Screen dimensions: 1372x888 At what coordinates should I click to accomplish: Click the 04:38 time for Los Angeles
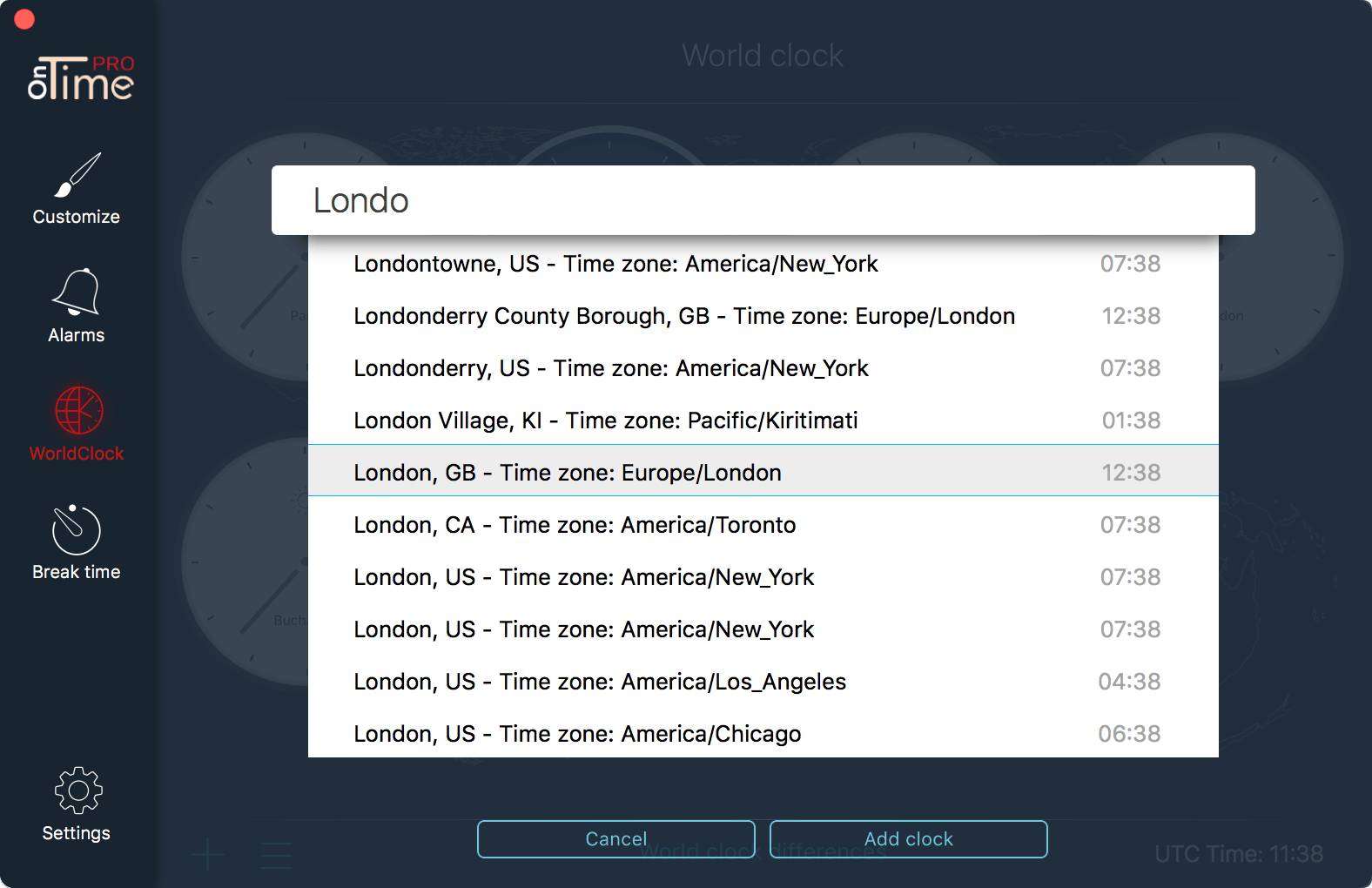pos(1129,682)
